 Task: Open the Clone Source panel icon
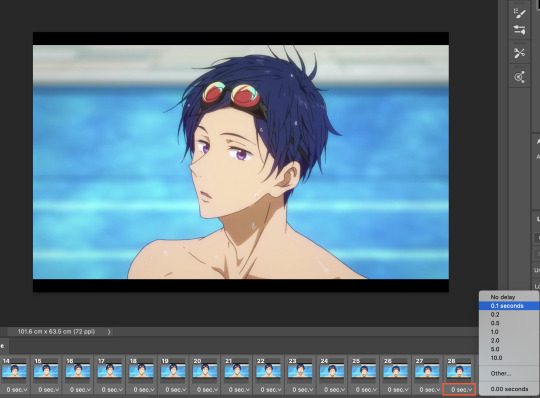click(519, 77)
